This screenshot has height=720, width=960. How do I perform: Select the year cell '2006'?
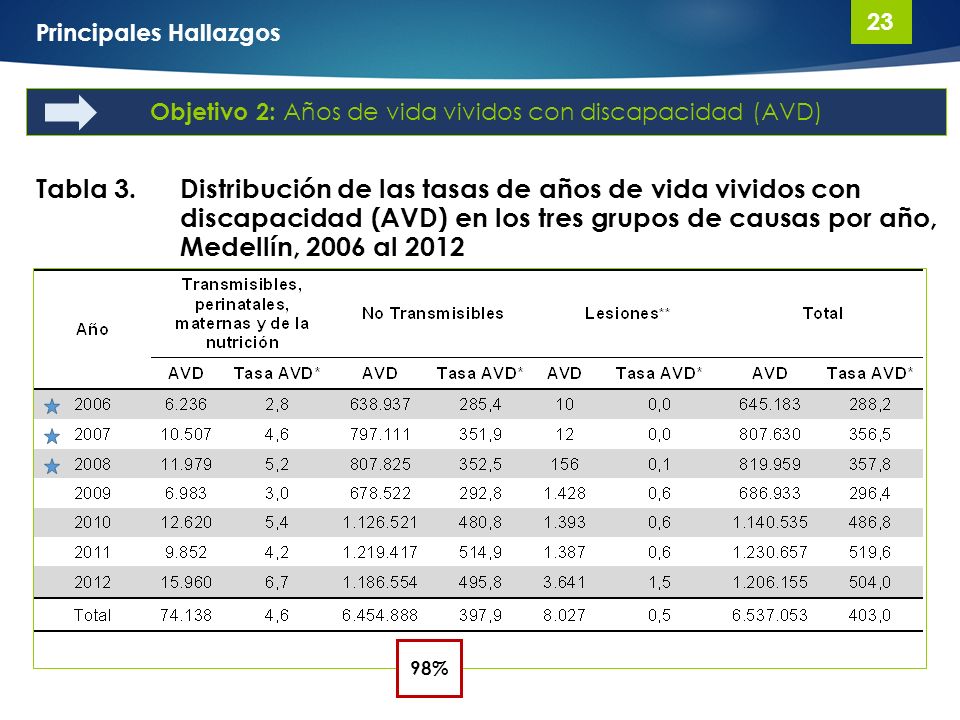pyautogui.click(x=92, y=405)
